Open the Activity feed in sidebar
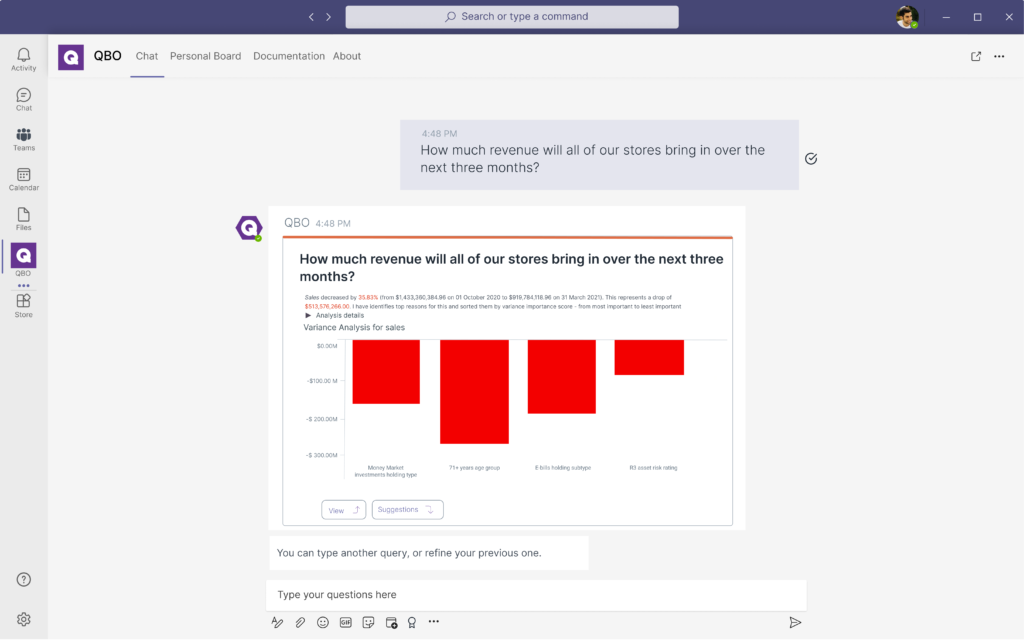 (x=23, y=59)
